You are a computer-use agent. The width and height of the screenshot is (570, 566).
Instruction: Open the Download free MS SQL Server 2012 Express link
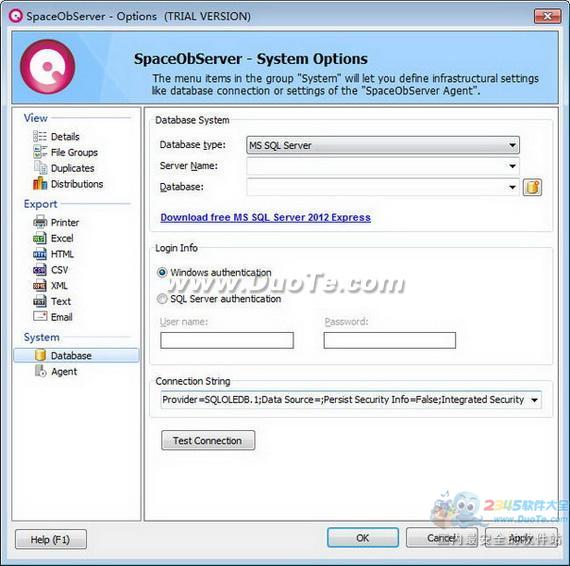[x=265, y=217]
